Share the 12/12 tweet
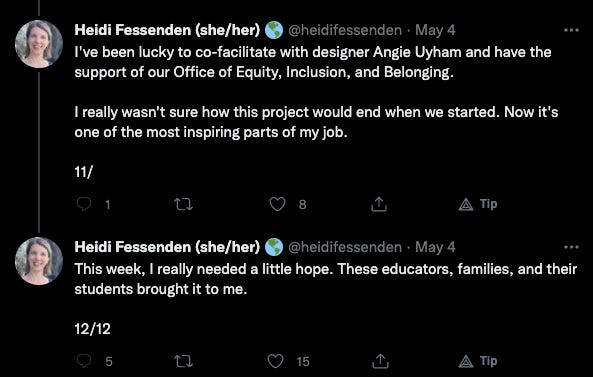 pos(379,361)
